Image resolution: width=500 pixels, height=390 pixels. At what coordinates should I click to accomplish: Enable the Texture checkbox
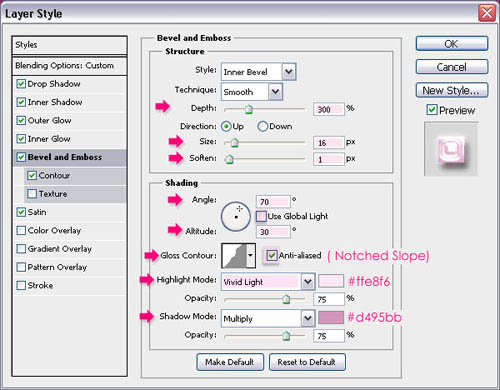pyautogui.click(x=32, y=194)
